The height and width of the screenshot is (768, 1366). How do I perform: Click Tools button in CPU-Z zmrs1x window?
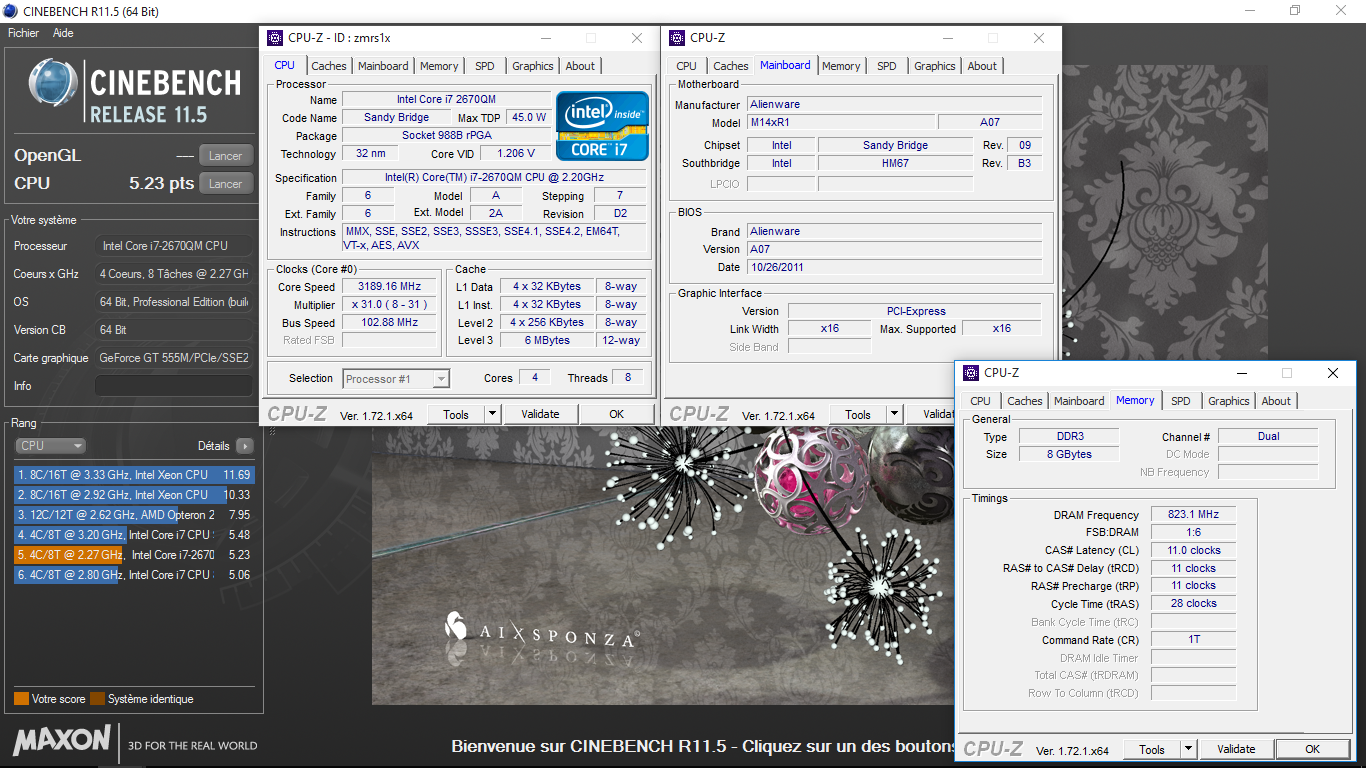456,414
